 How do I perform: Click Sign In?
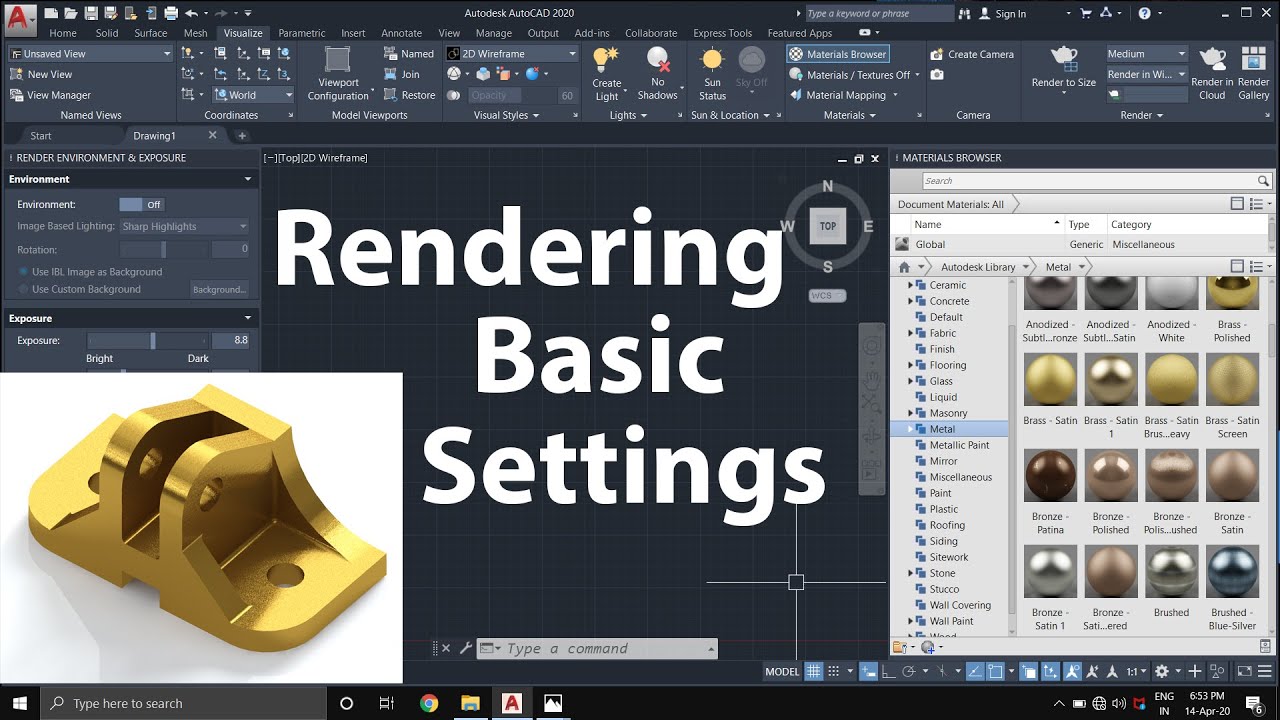[1002, 14]
